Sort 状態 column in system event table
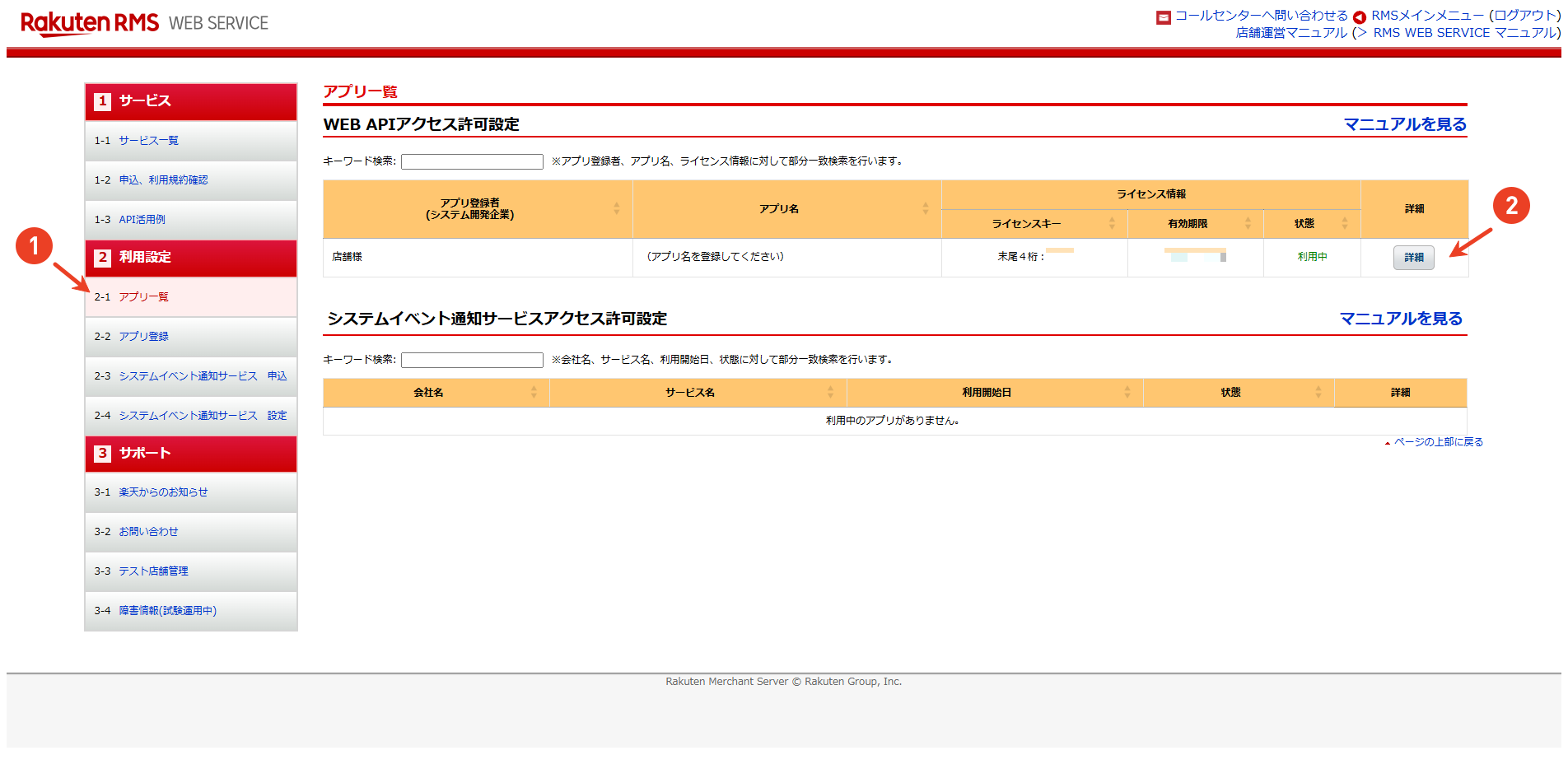Viewport: 1568px width, 783px height. coord(1318,393)
